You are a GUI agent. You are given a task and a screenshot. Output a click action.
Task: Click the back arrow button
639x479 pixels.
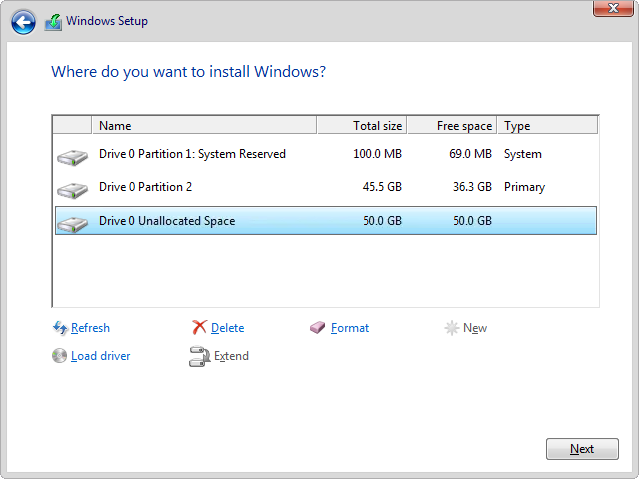(24, 21)
